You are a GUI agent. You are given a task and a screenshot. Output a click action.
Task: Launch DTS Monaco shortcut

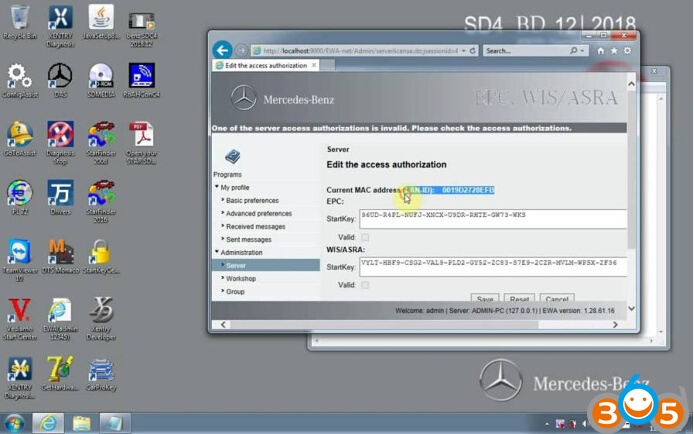click(60, 256)
